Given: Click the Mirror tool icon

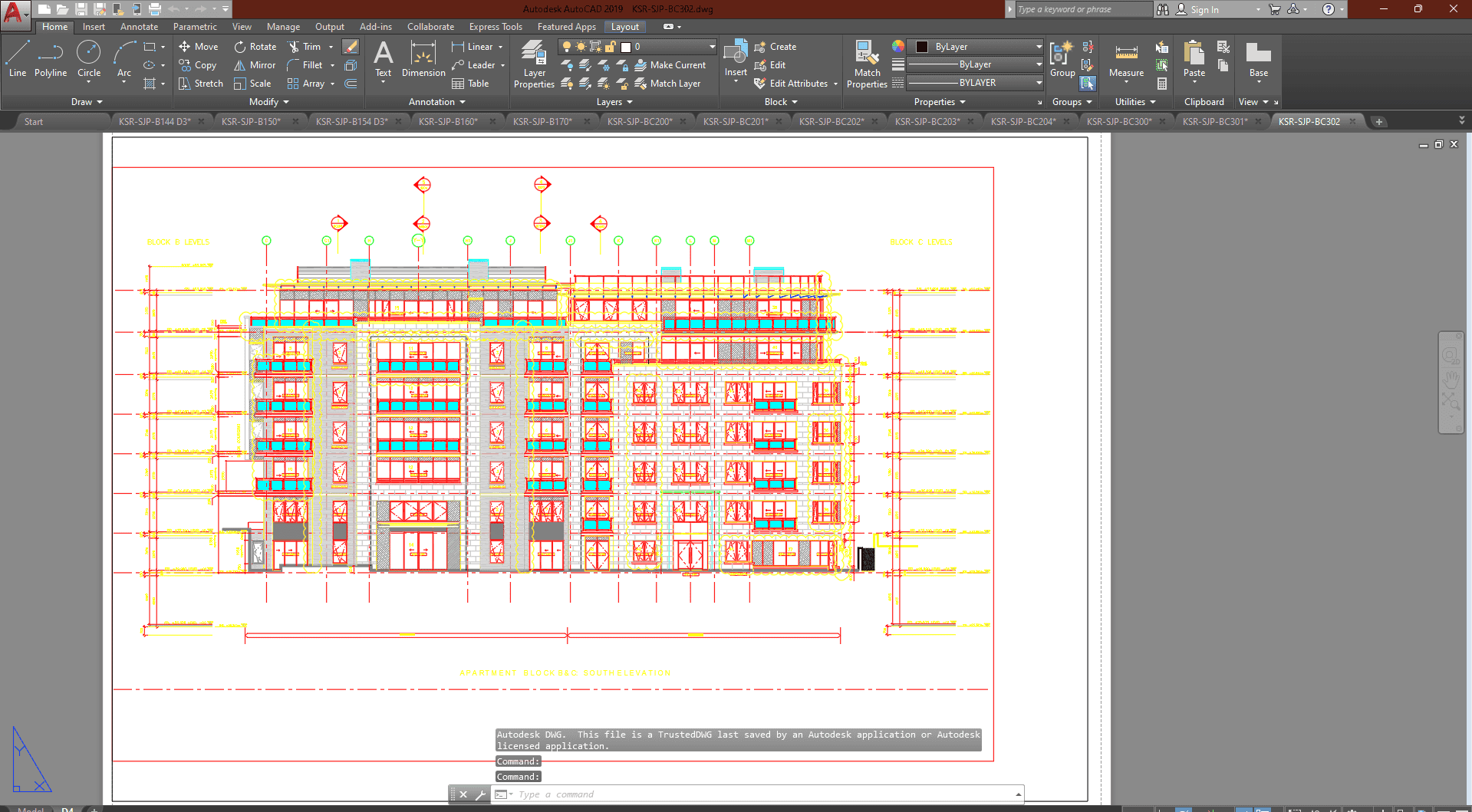Looking at the screenshot, I should (240, 65).
